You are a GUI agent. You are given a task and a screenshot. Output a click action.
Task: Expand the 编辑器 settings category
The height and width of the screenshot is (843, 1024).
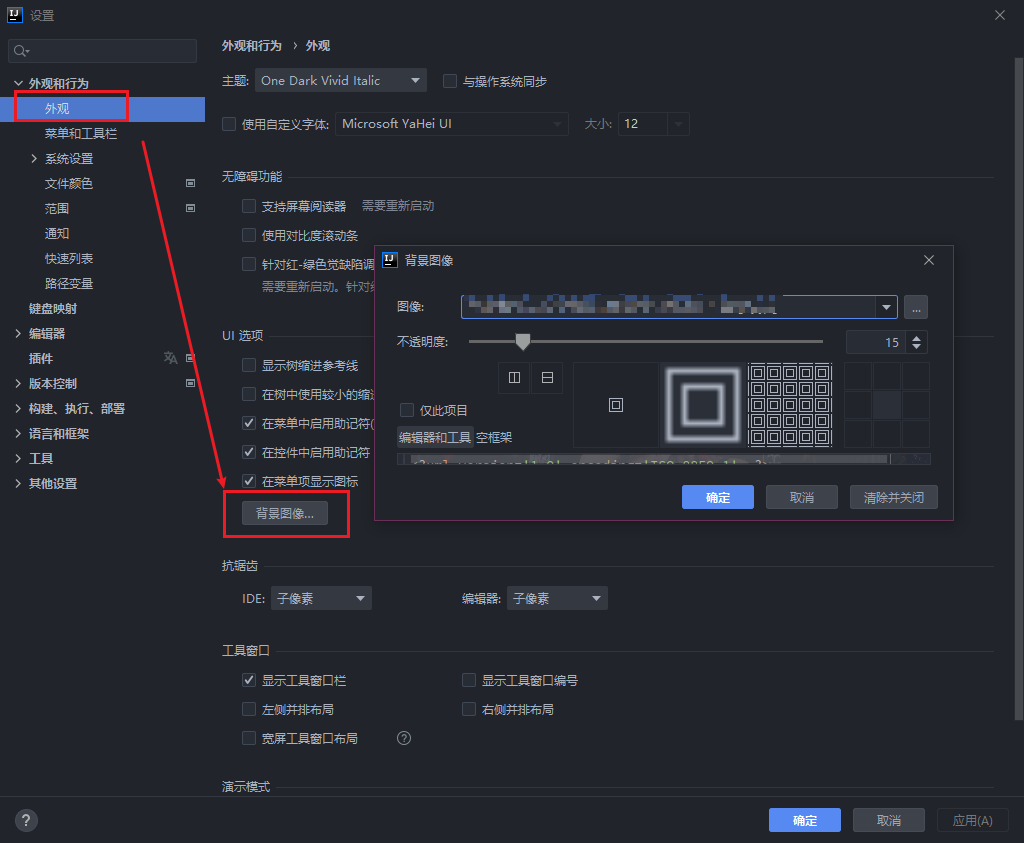[x=18, y=334]
